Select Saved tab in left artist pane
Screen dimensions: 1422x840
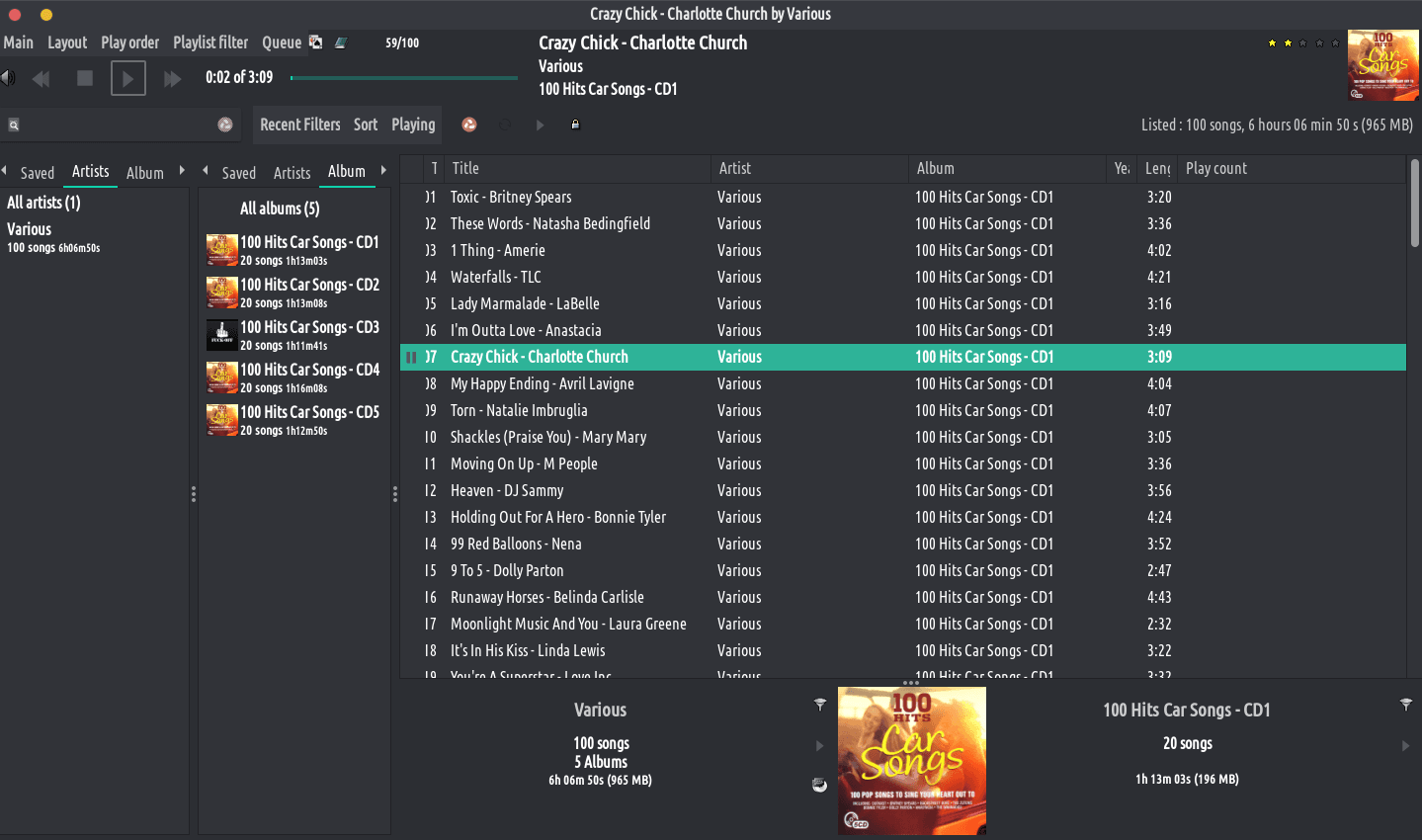pyautogui.click(x=38, y=173)
